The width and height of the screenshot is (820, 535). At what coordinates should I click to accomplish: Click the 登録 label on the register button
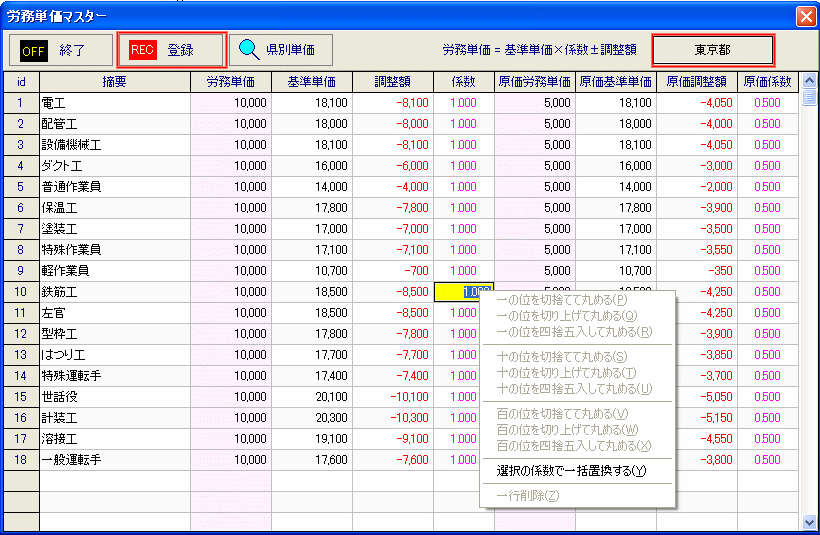pyautogui.click(x=181, y=49)
